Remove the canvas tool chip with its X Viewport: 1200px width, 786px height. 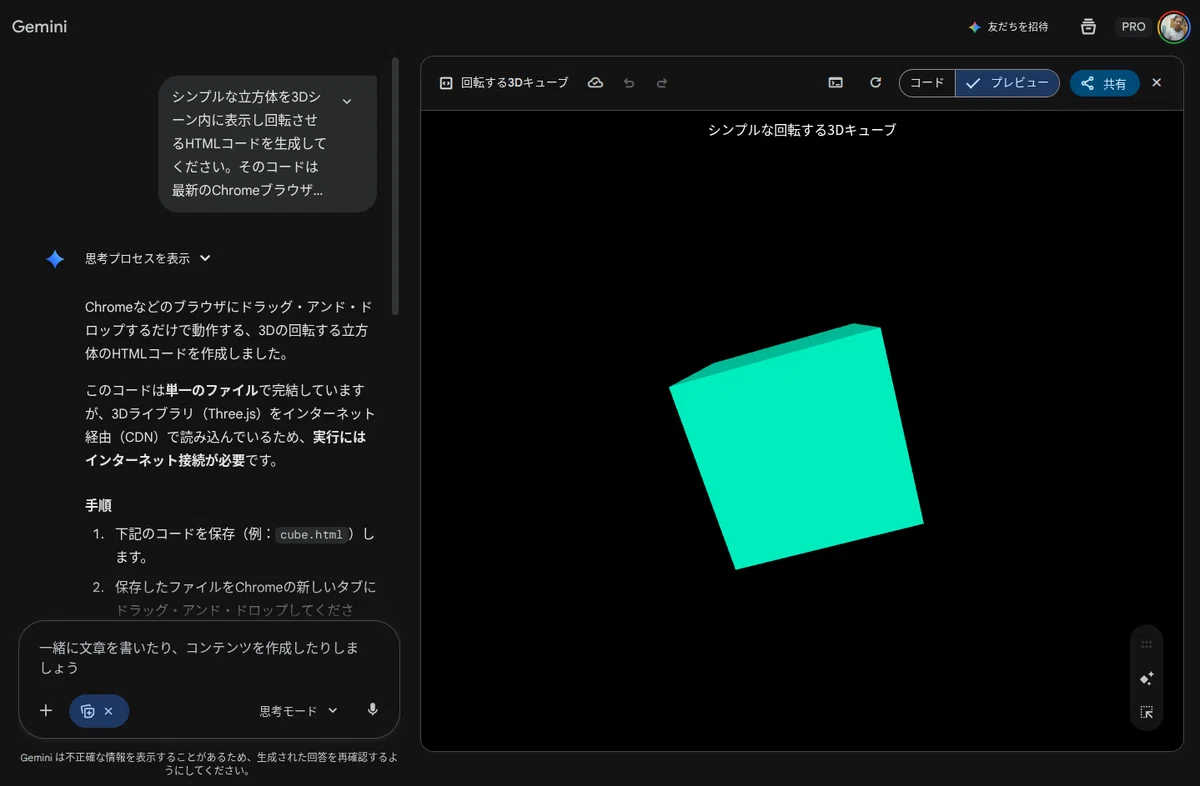pos(108,711)
